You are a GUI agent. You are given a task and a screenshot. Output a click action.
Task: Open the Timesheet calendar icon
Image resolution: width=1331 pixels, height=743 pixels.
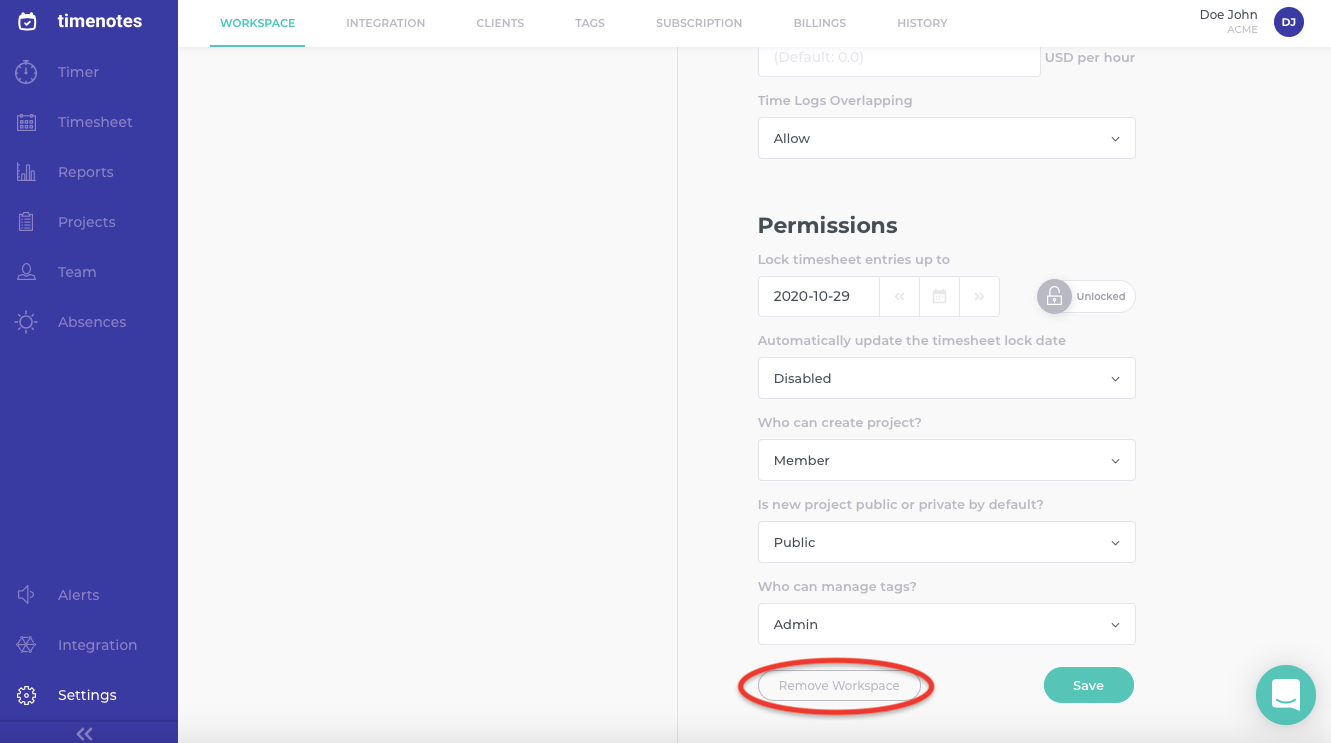pos(26,122)
